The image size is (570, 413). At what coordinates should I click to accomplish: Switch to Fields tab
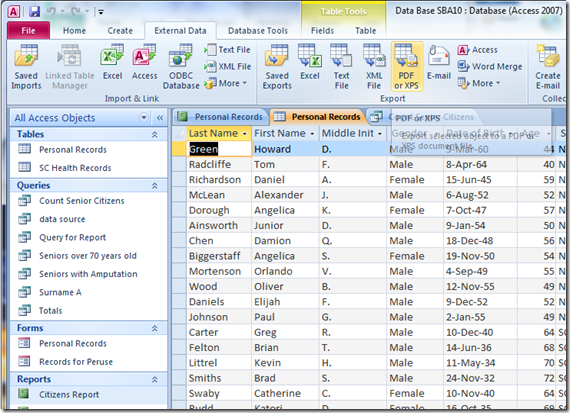(x=322, y=31)
